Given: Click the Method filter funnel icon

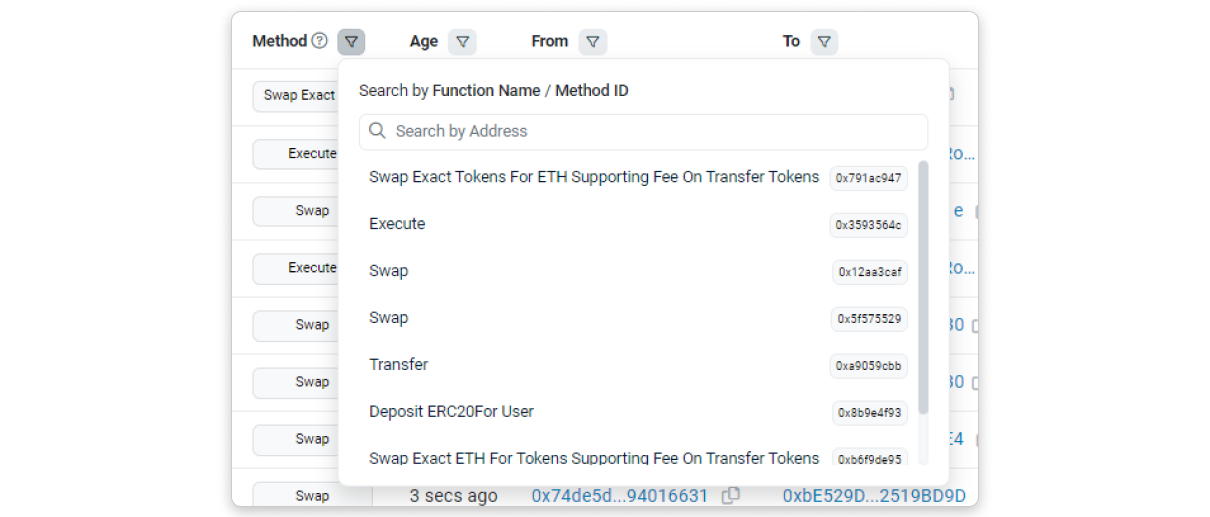Looking at the screenshot, I should click(x=351, y=42).
